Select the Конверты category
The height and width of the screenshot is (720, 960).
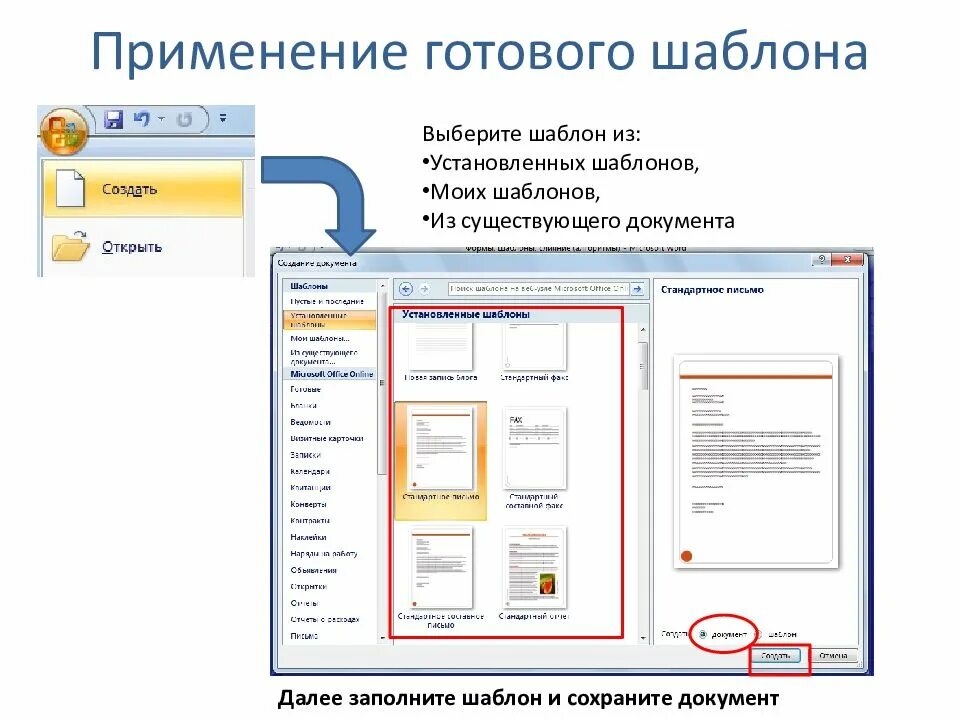(x=309, y=504)
